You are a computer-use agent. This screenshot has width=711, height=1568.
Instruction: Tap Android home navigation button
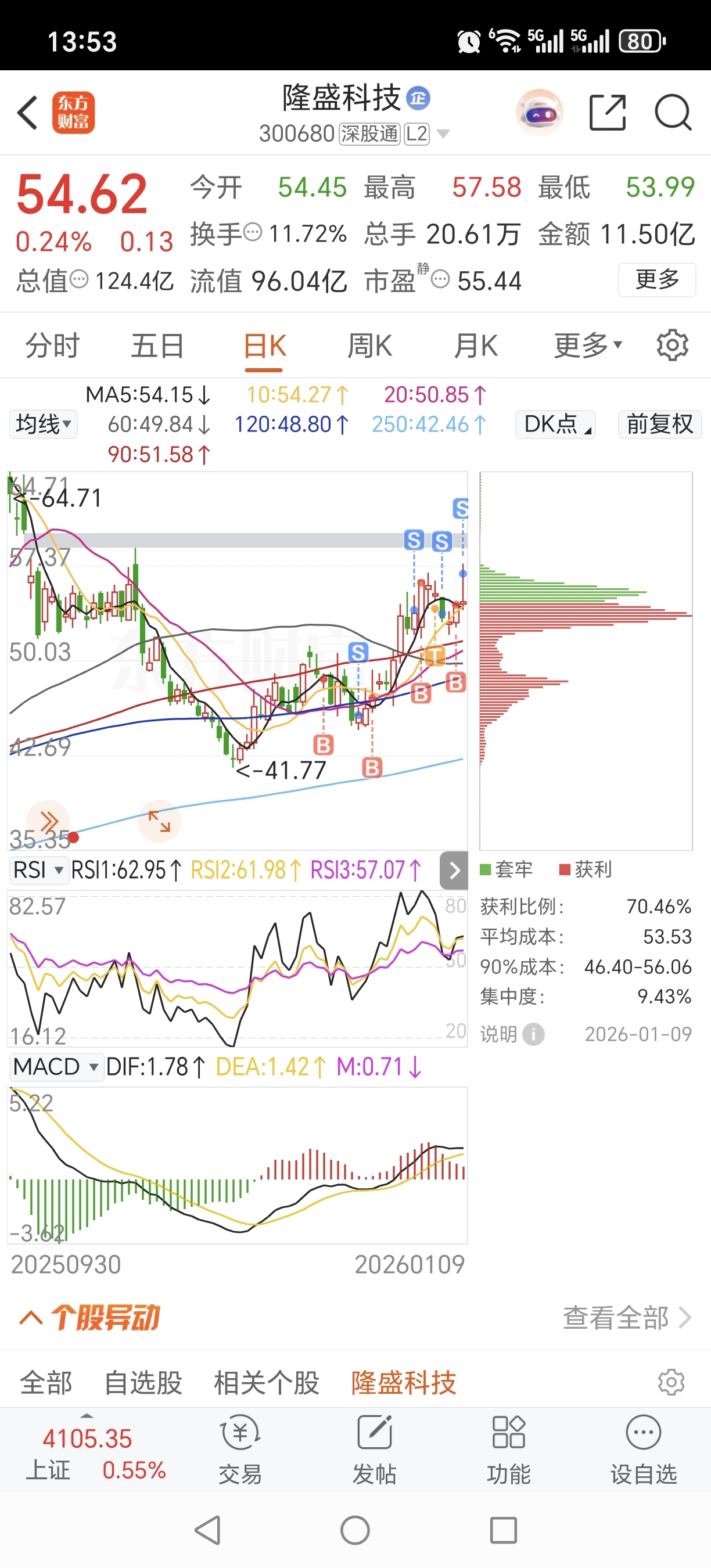click(355, 1530)
